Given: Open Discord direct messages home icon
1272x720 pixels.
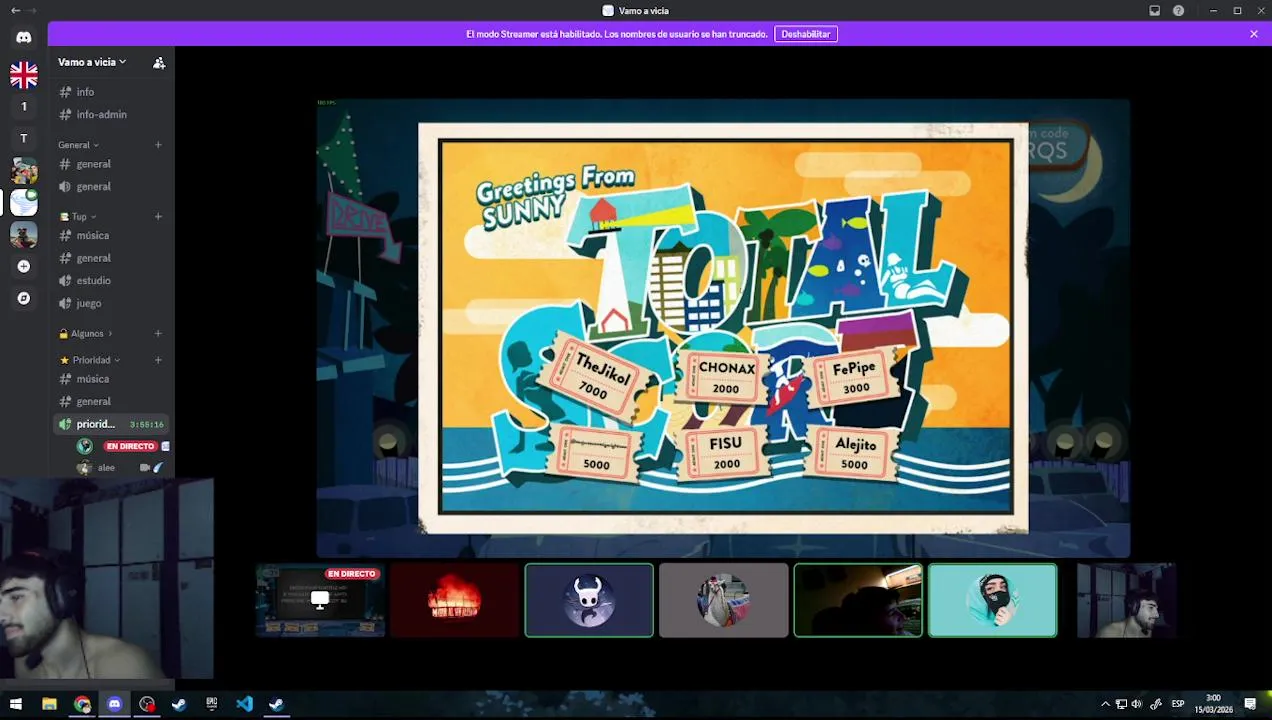Looking at the screenshot, I should point(24,37).
